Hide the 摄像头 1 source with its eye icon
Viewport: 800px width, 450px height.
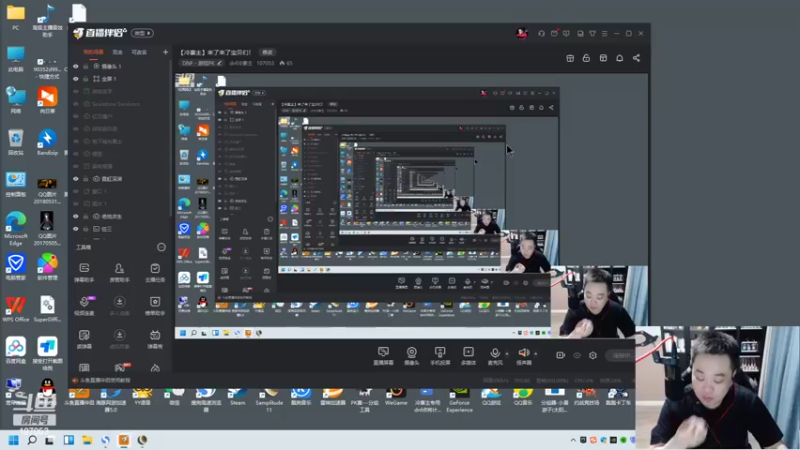pos(76,66)
